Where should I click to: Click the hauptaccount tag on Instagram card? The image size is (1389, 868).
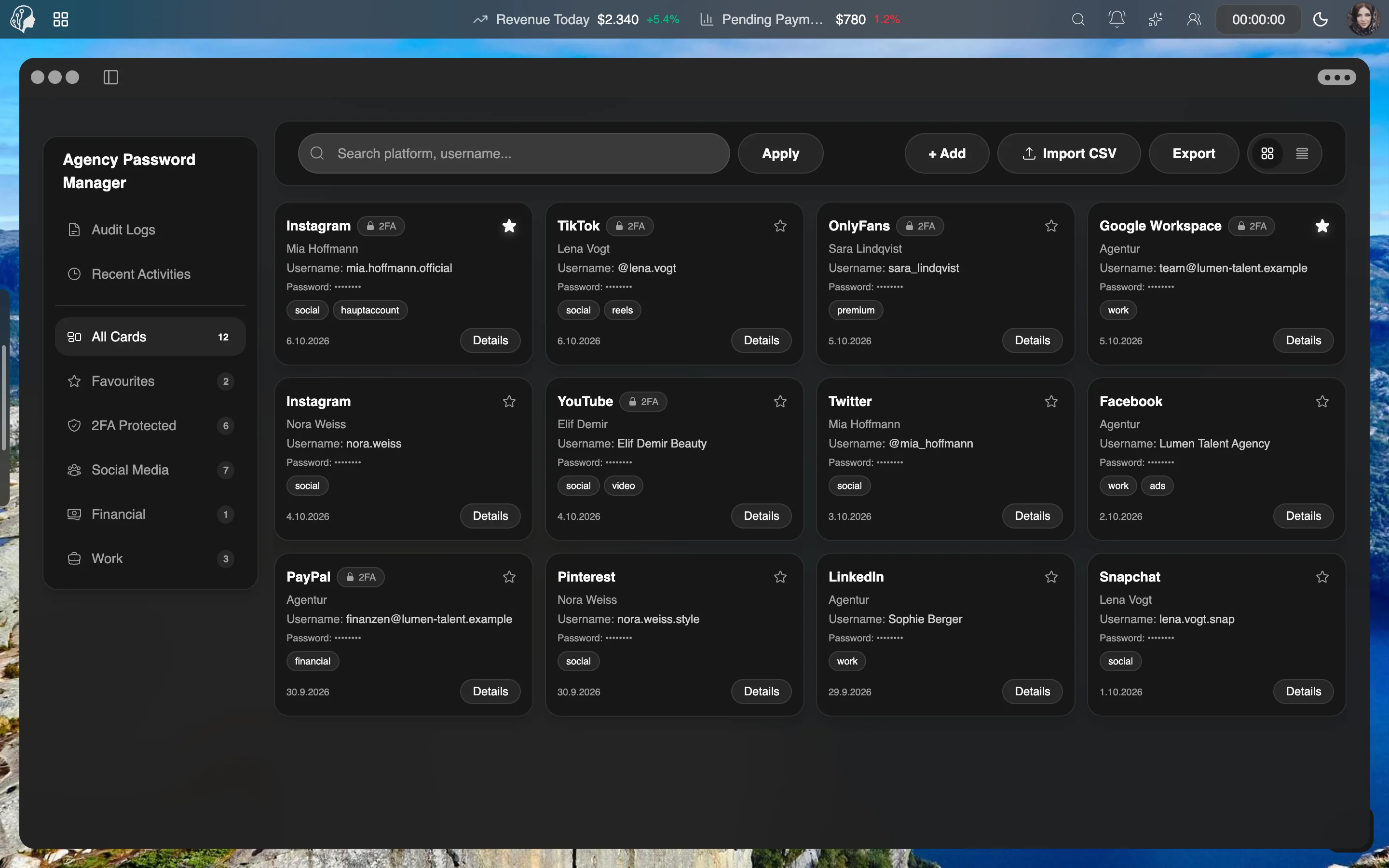tap(369, 310)
